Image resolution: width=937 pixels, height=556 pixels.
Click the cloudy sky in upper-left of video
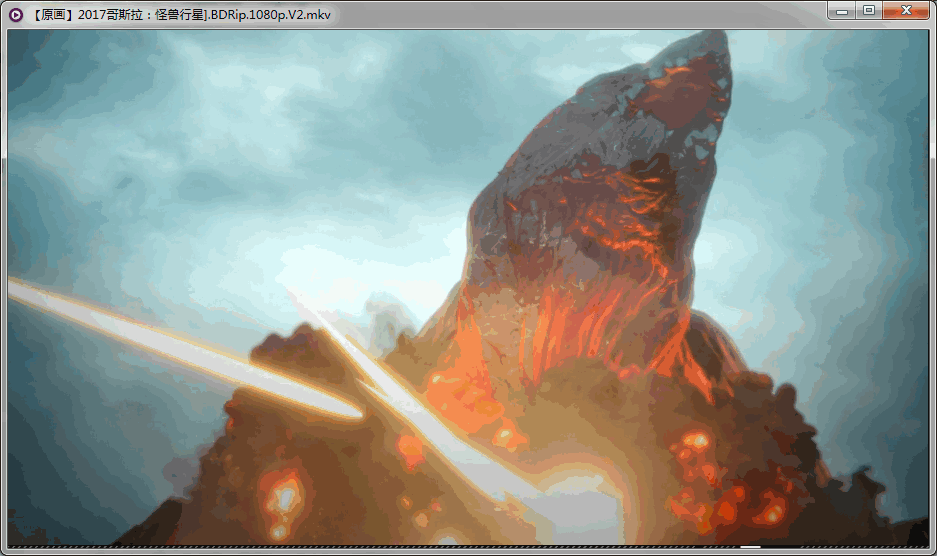tap(150, 120)
